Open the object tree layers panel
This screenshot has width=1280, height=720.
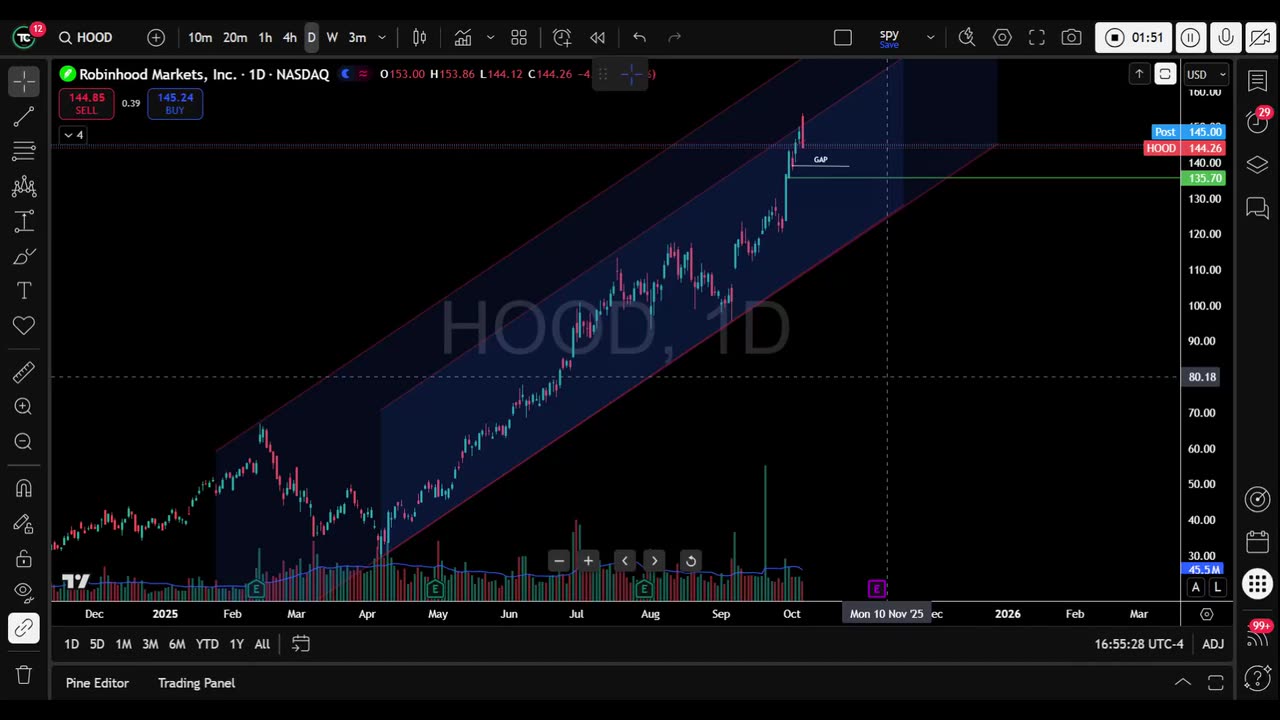click(1258, 165)
